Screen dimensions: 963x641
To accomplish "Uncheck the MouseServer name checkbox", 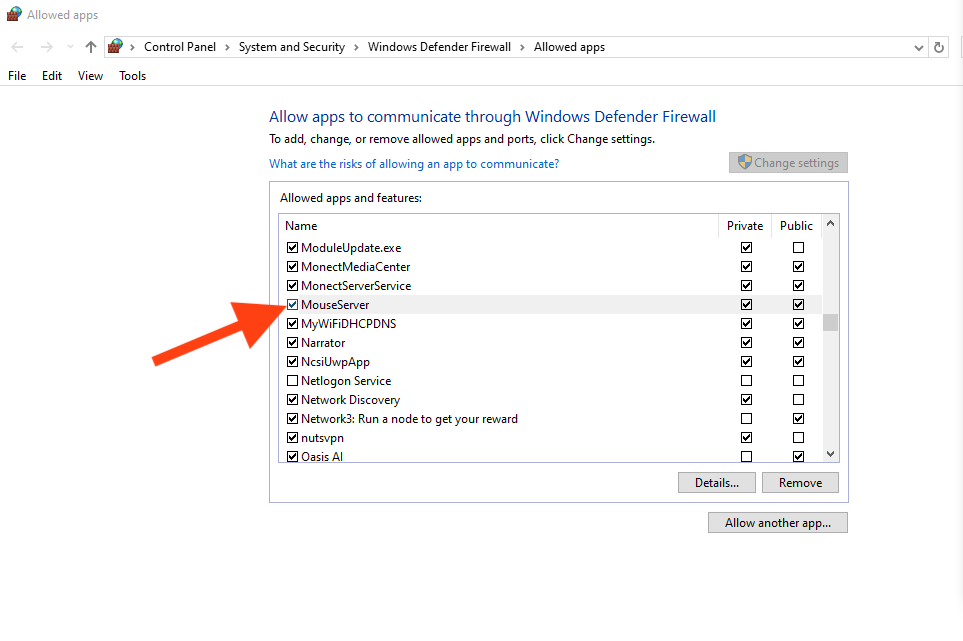I will [x=292, y=305].
